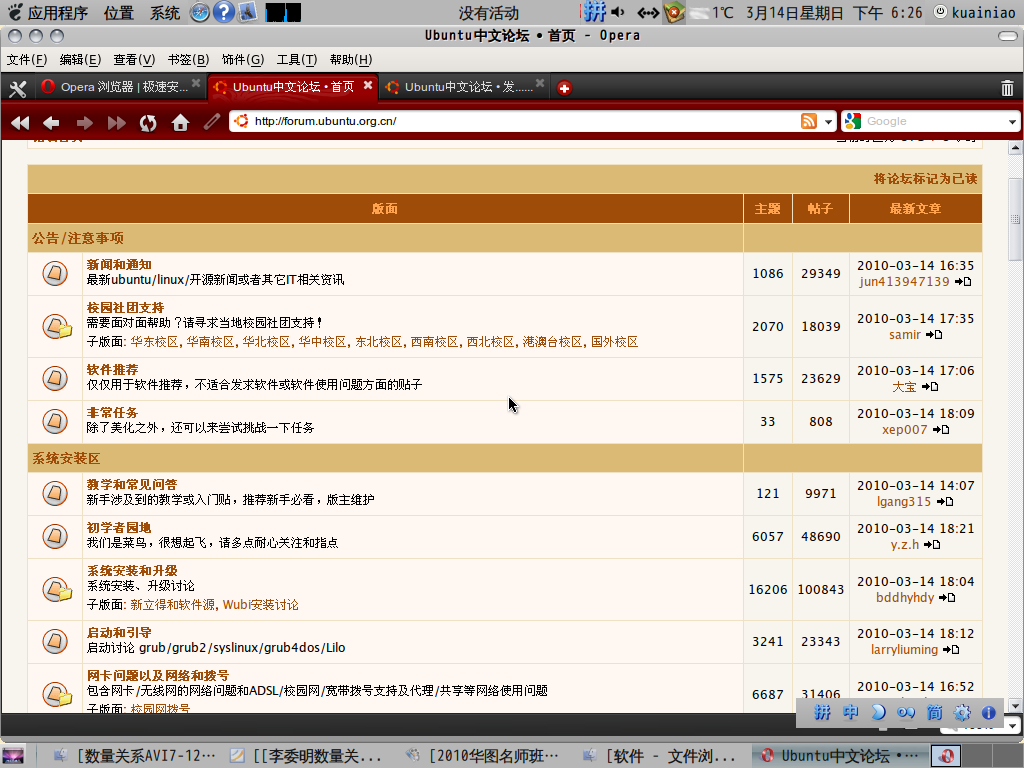Click the volume speaker icon in panel
The width and height of the screenshot is (1024, 768).
click(x=618, y=12)
